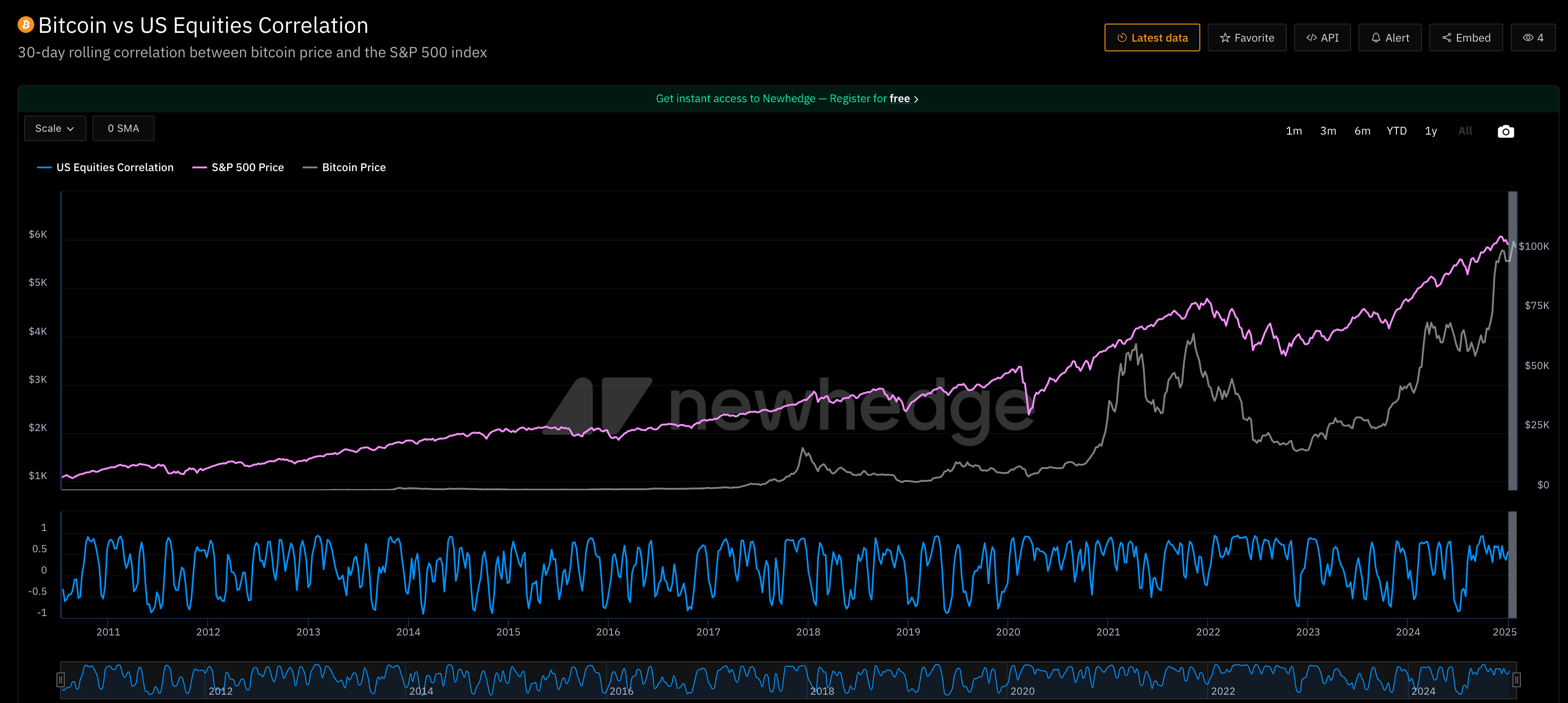Open the API code button
The image size is (1568, 703).
[x=1322, y=38]
